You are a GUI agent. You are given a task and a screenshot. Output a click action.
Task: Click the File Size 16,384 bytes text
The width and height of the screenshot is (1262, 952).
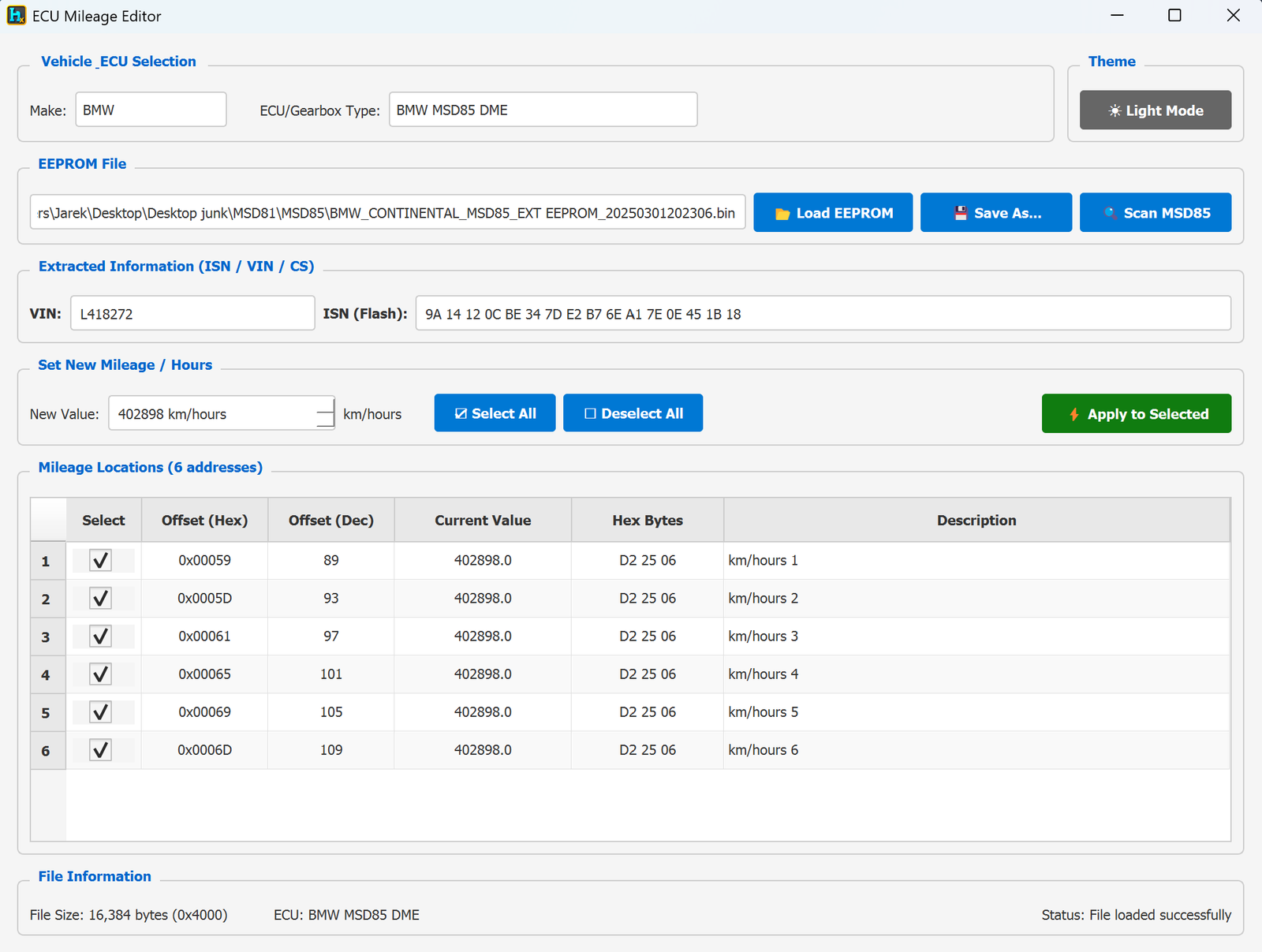(x=129, y=915)
